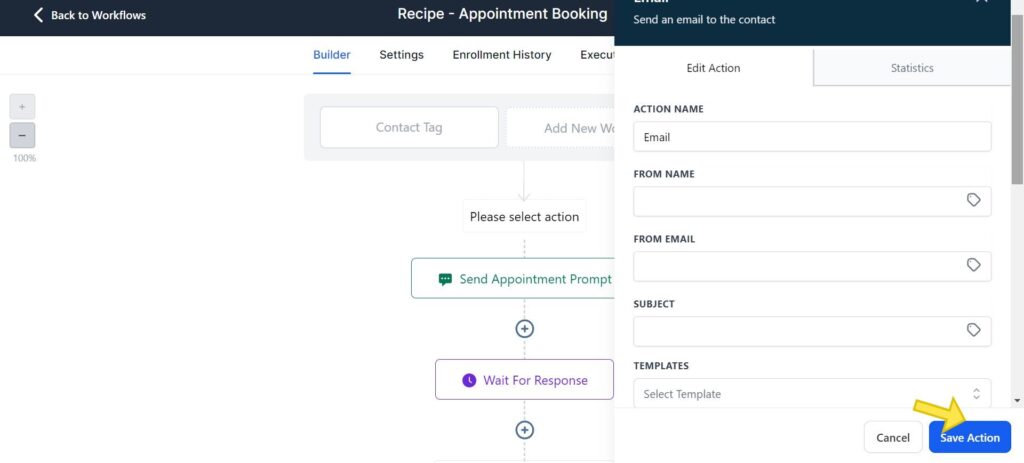Add a step below Send Appointment Prompt

(x=524, y=329)
